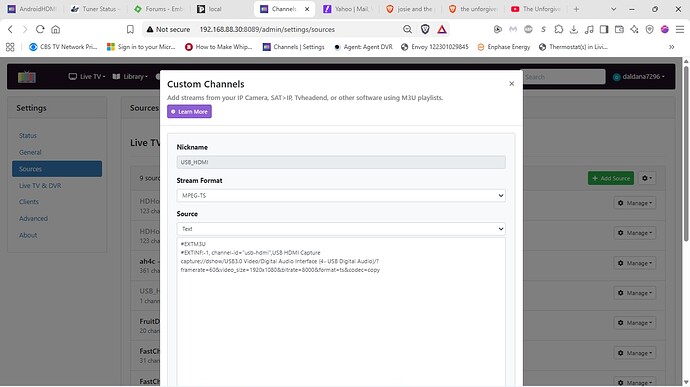Open the VPN shield icon in toolbar
The width and height of the screenshot is (690, 387).
pos(650,29)
